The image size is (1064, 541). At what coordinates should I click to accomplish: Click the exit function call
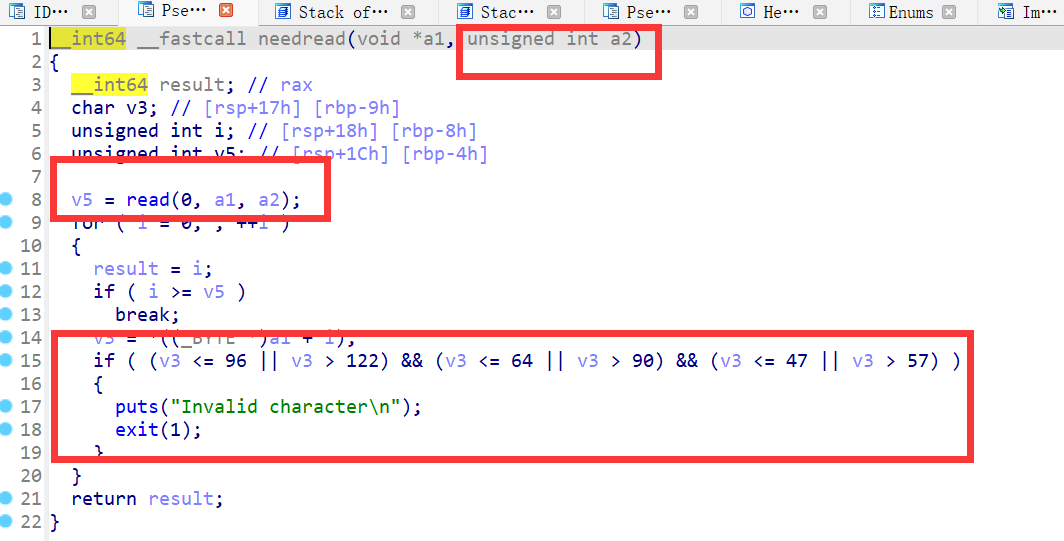click(137, 429)
